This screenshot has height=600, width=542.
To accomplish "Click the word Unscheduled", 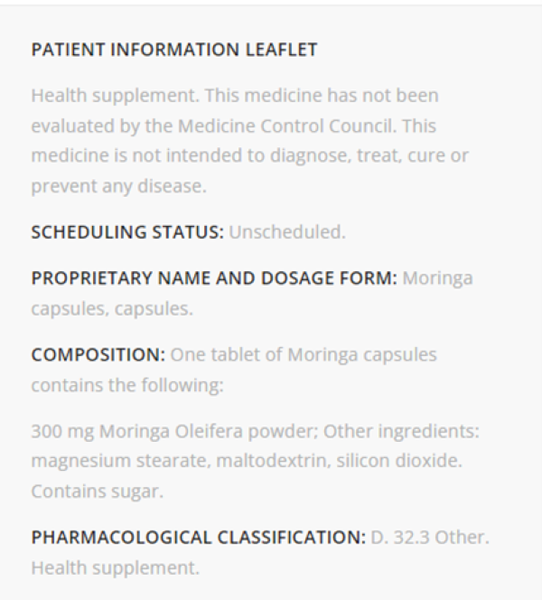I will (287, 232).
